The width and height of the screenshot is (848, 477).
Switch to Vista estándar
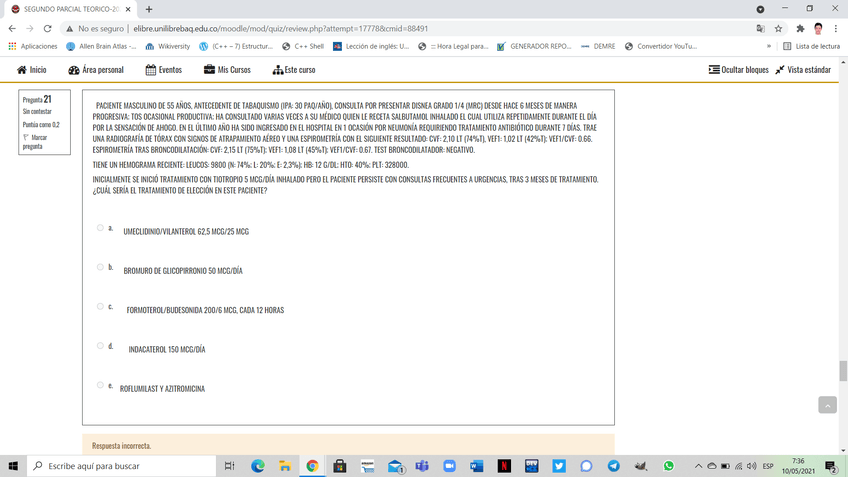(803, 70)
